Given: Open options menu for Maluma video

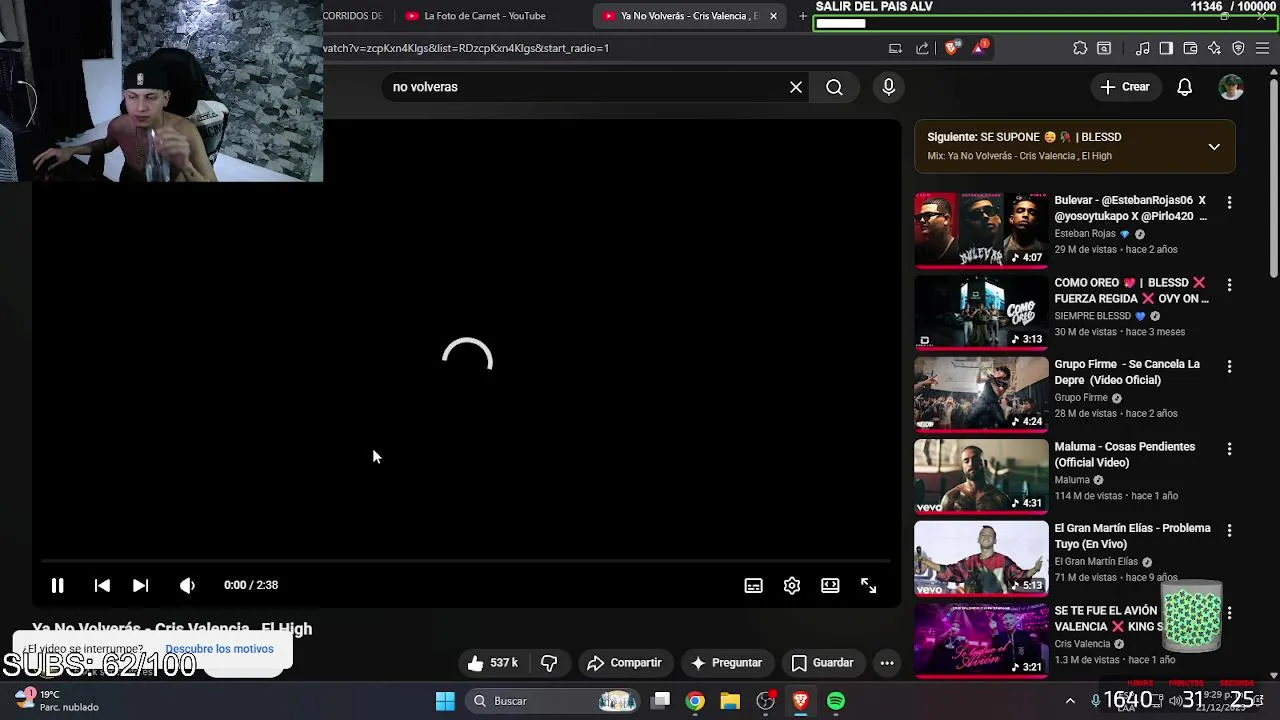Looking at the screenshot, I should pyautogui.click(x=1229, y=448).
